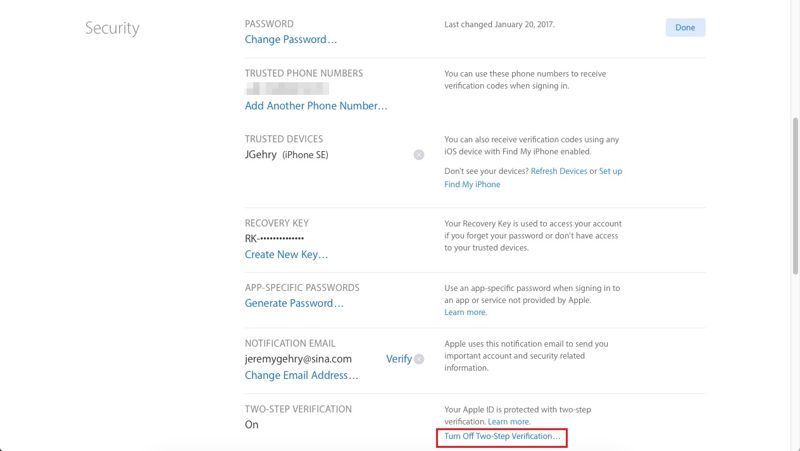
Task: Generate an app-specific password
Action: point(294,303)
